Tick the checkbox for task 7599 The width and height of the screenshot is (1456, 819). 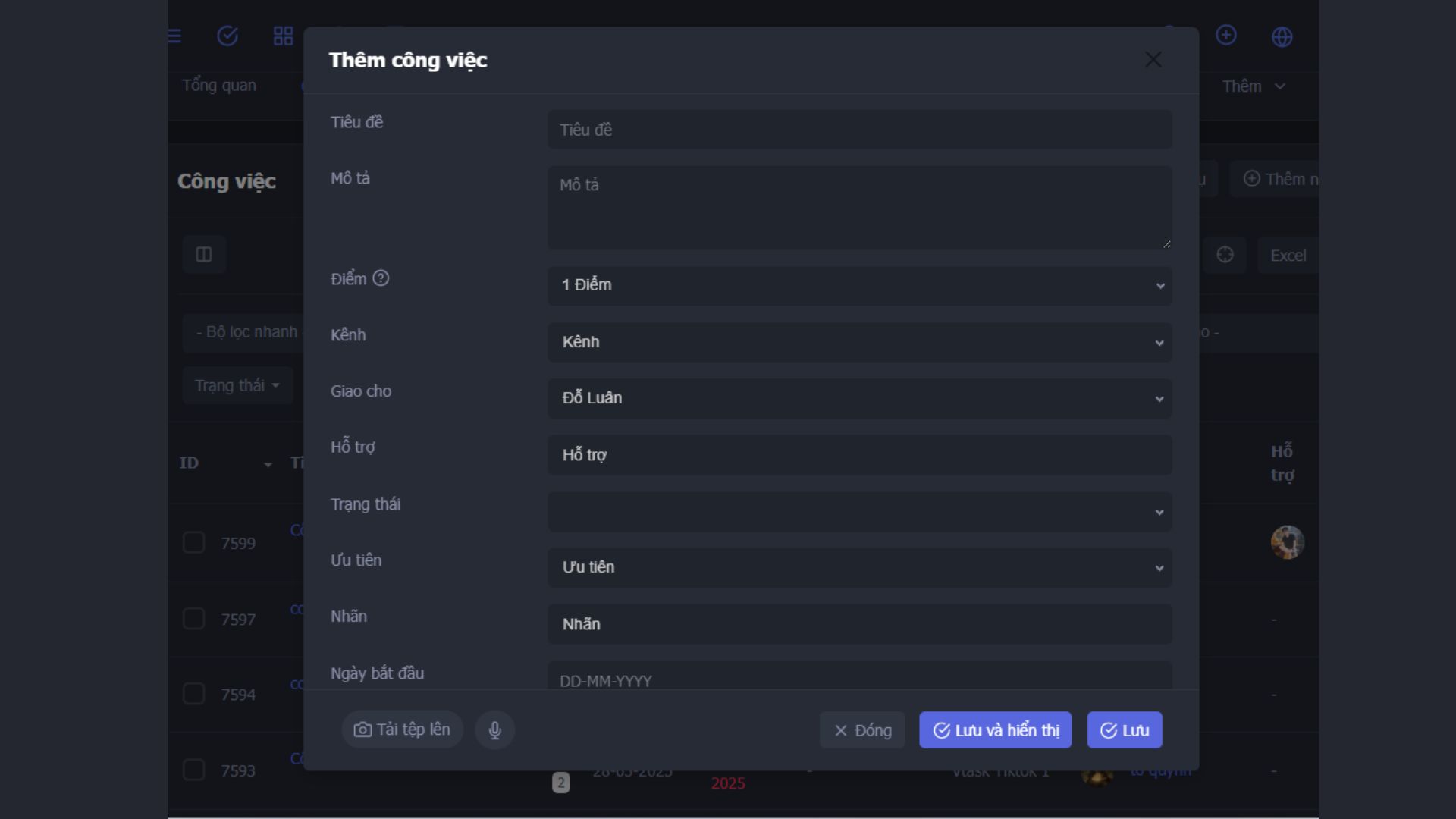click(x=194, y=543)
